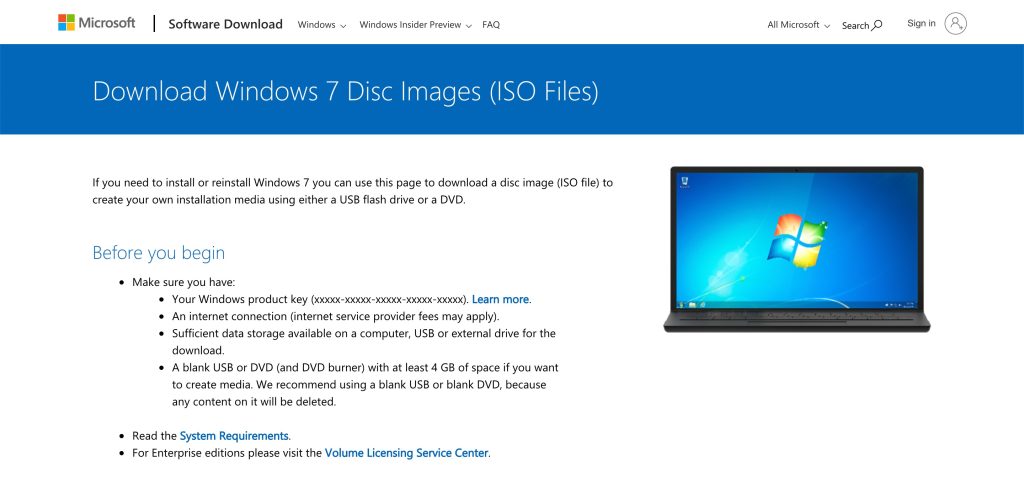Go to the Software Download home
The height and width of the screenshot is (488, 1024).
pyautogui.click(x=225, y=24)
